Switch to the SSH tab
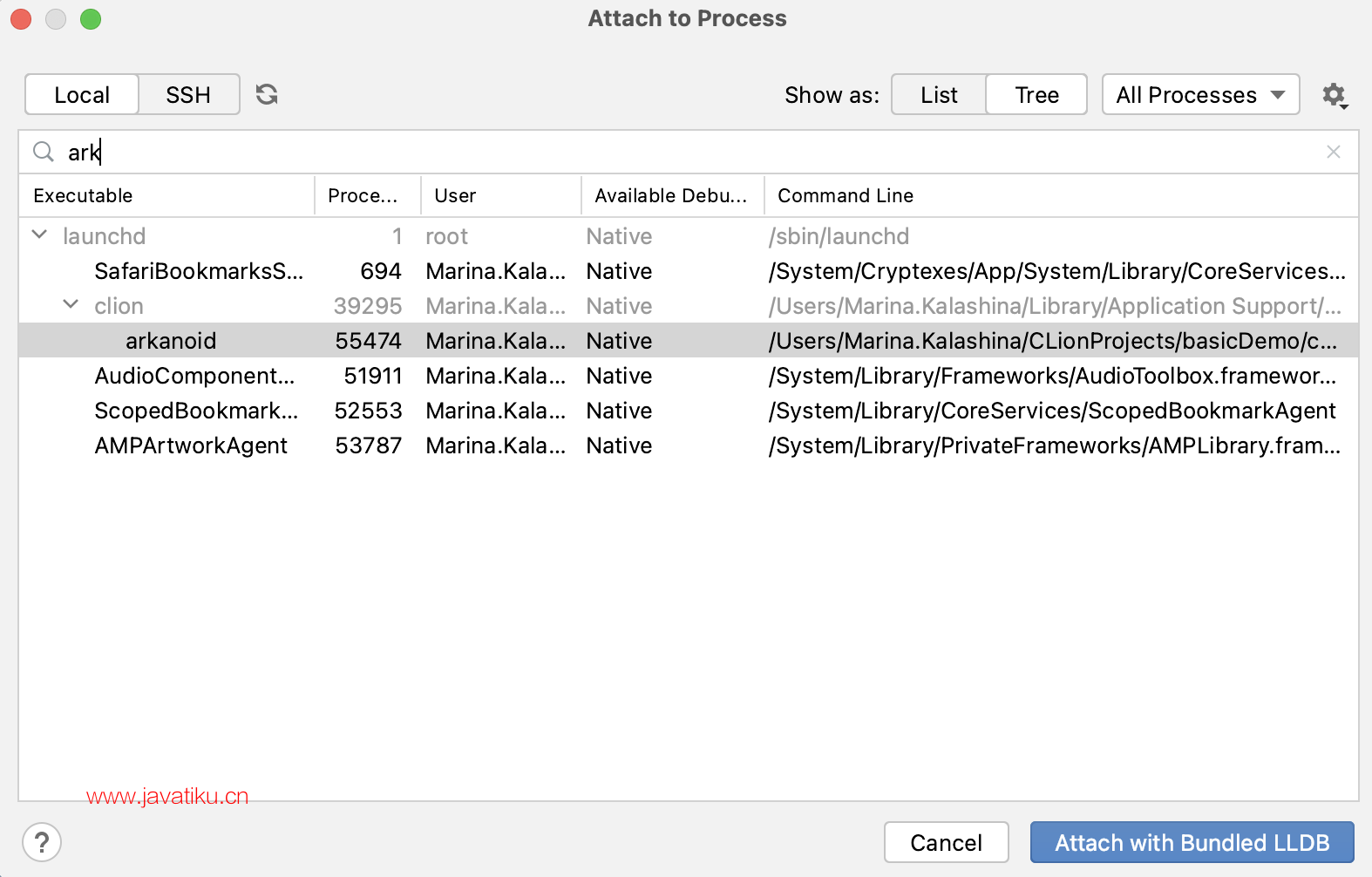Viewport: 1372px width, 877px height. (x=188, y=94)
